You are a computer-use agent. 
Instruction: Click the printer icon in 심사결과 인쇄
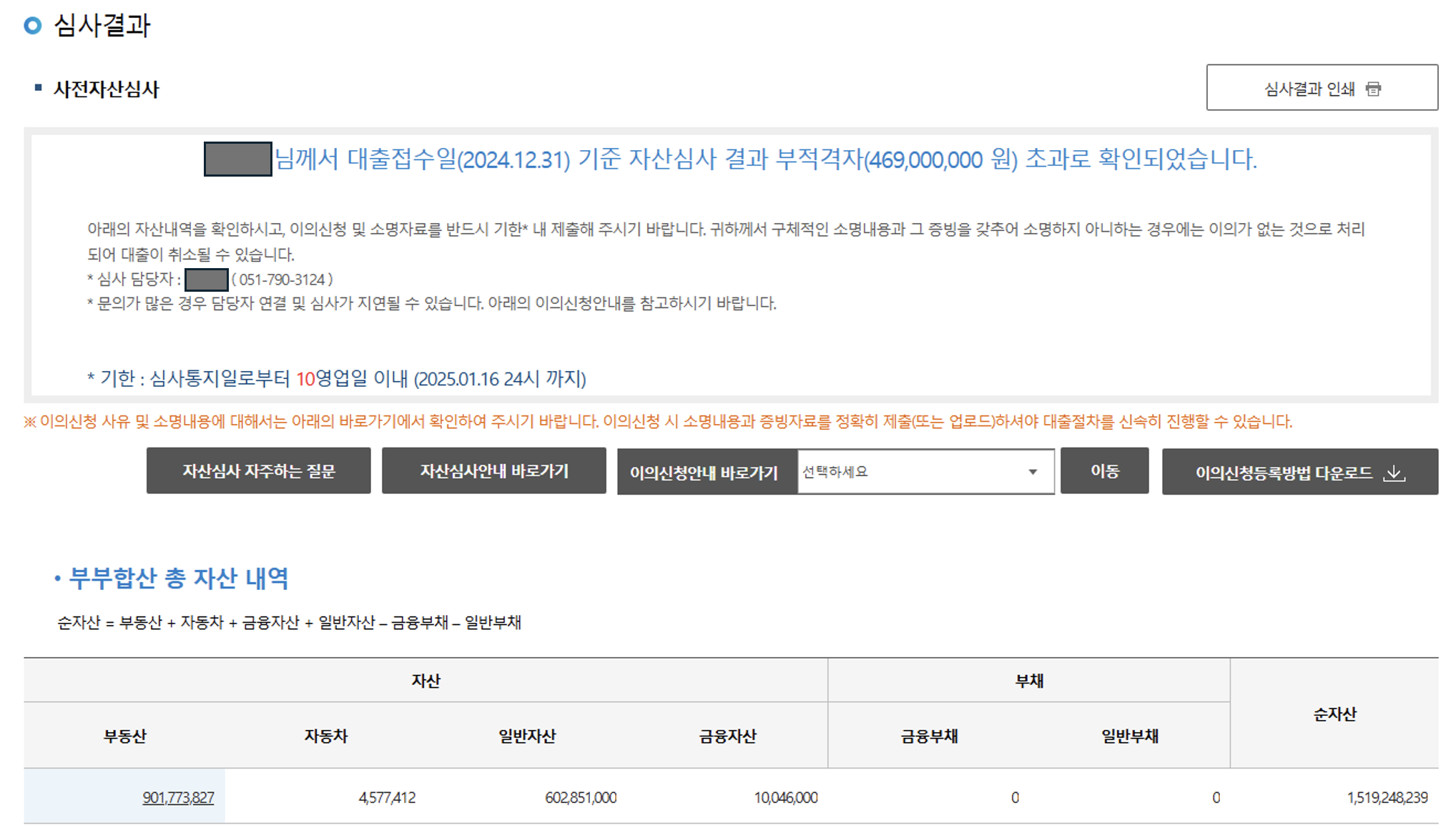1373,89
